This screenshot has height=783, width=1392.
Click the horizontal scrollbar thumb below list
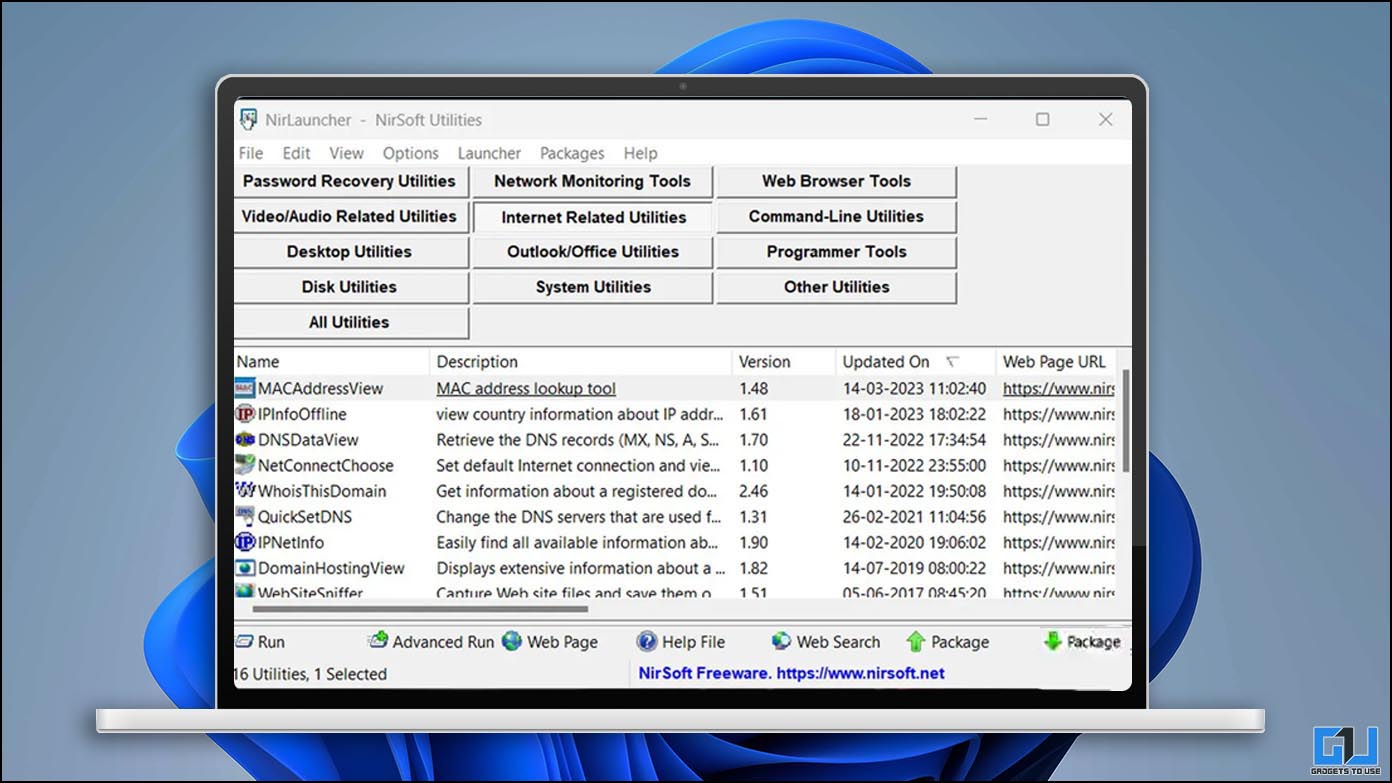click(x=420, y=608)
